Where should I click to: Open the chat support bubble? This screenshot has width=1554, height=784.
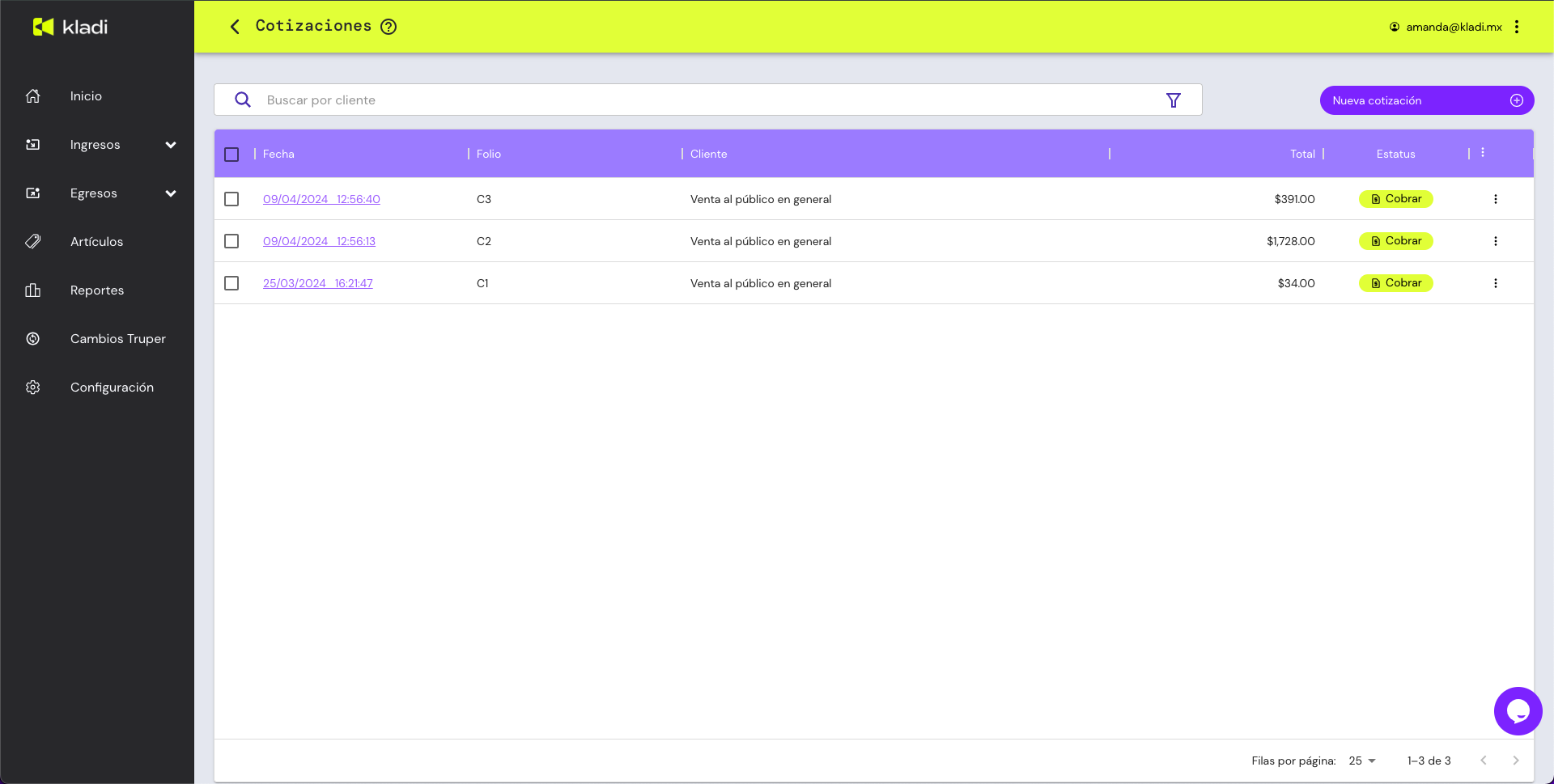[x=1517, y=711]
